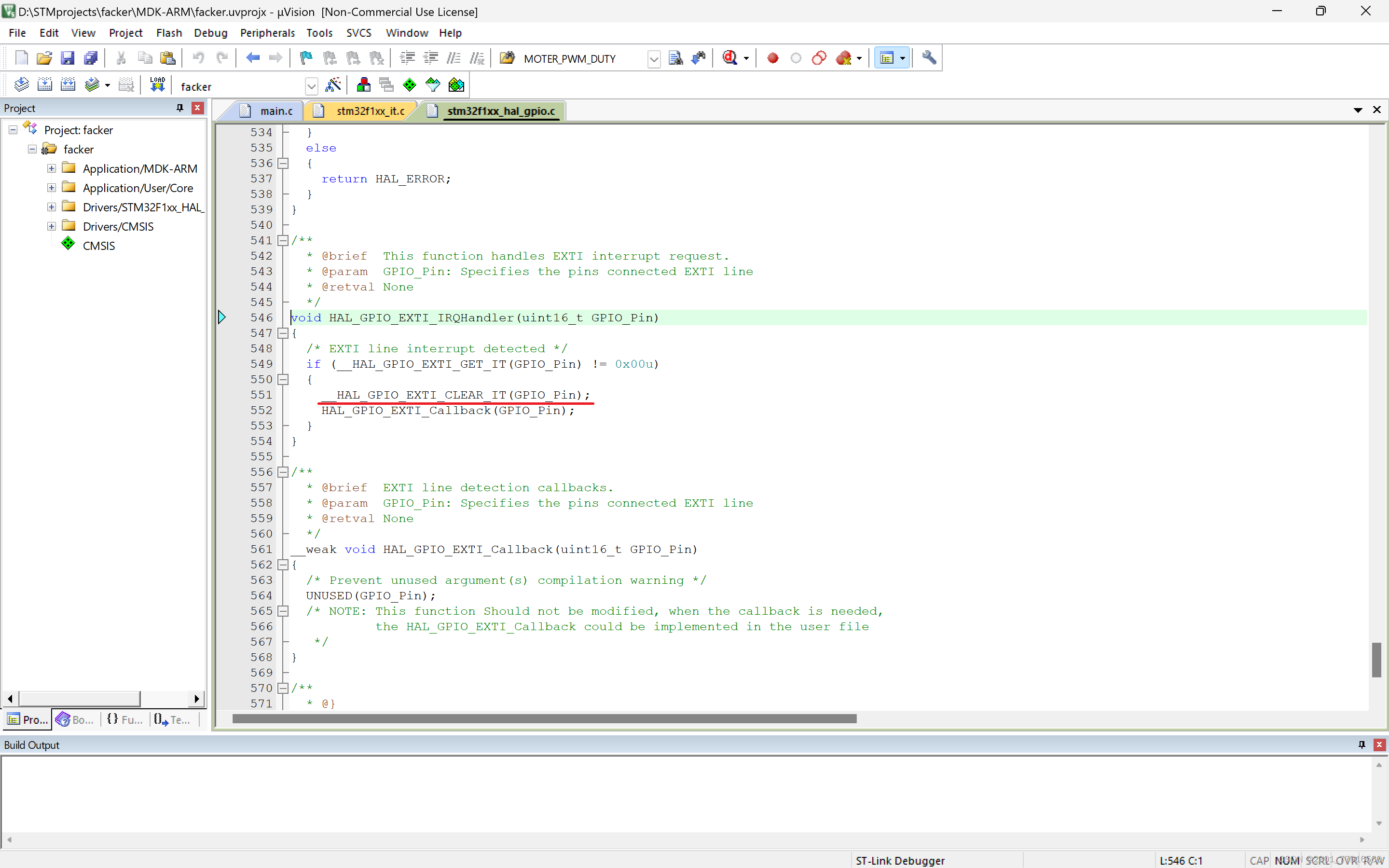Pin the Build Output panel
The width and height of the screenshot is (1389, 868).
point(1361,744)
